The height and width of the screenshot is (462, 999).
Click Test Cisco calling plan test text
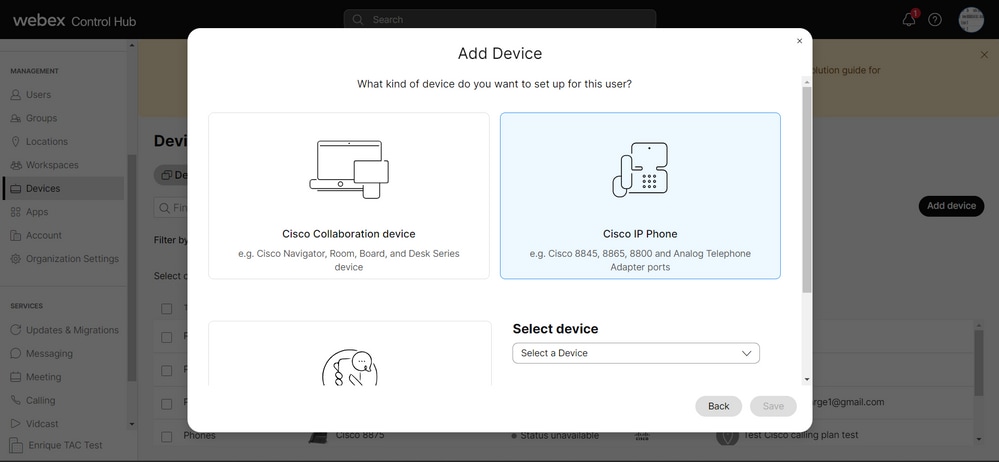coord(801,435)
